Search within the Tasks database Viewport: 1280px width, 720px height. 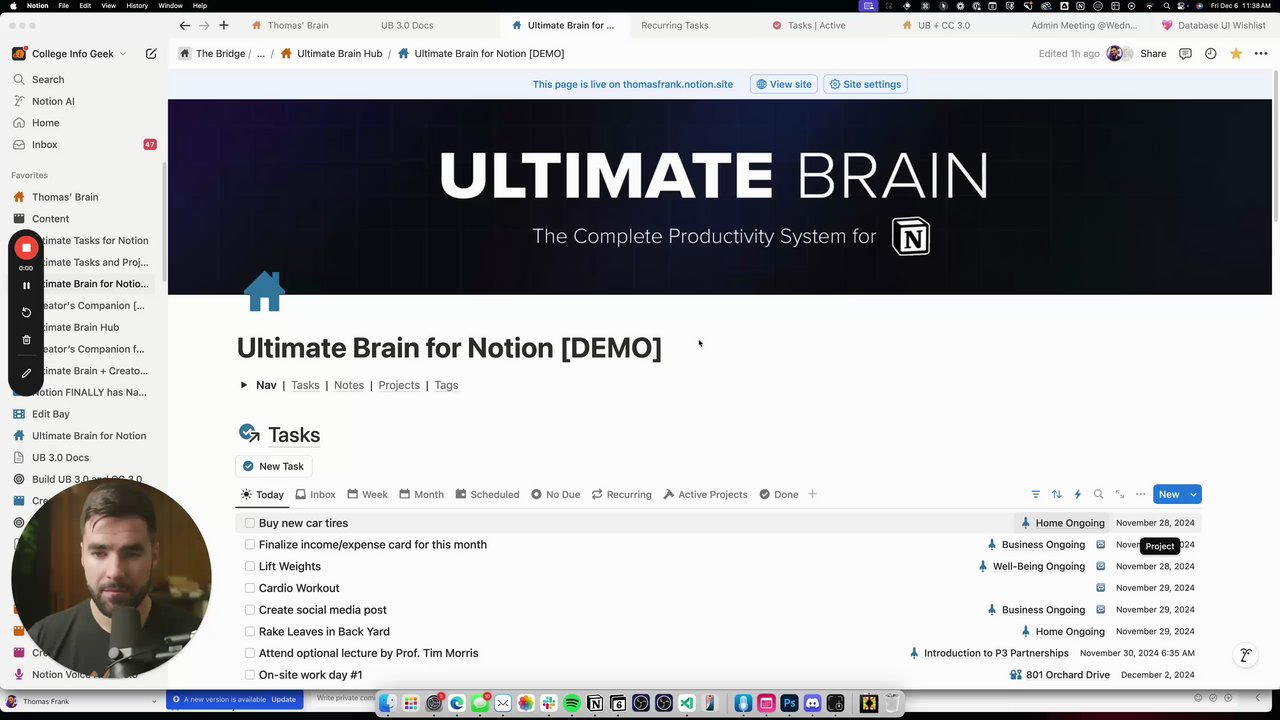point(1098,494)
